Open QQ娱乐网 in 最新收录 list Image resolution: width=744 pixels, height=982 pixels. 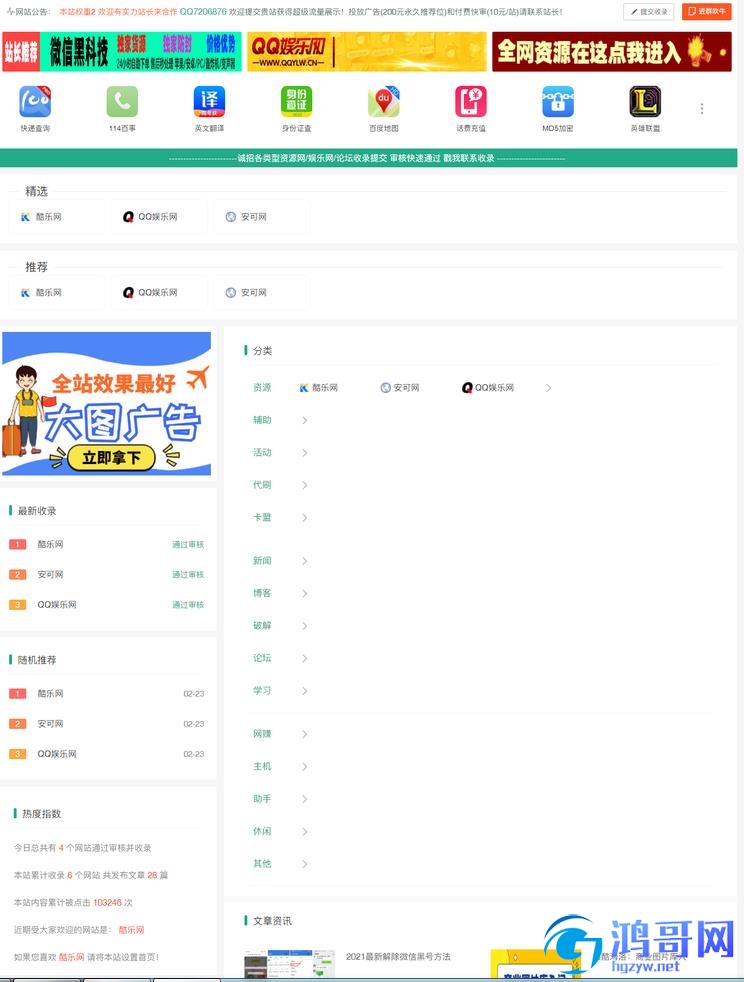click(57, 604)
